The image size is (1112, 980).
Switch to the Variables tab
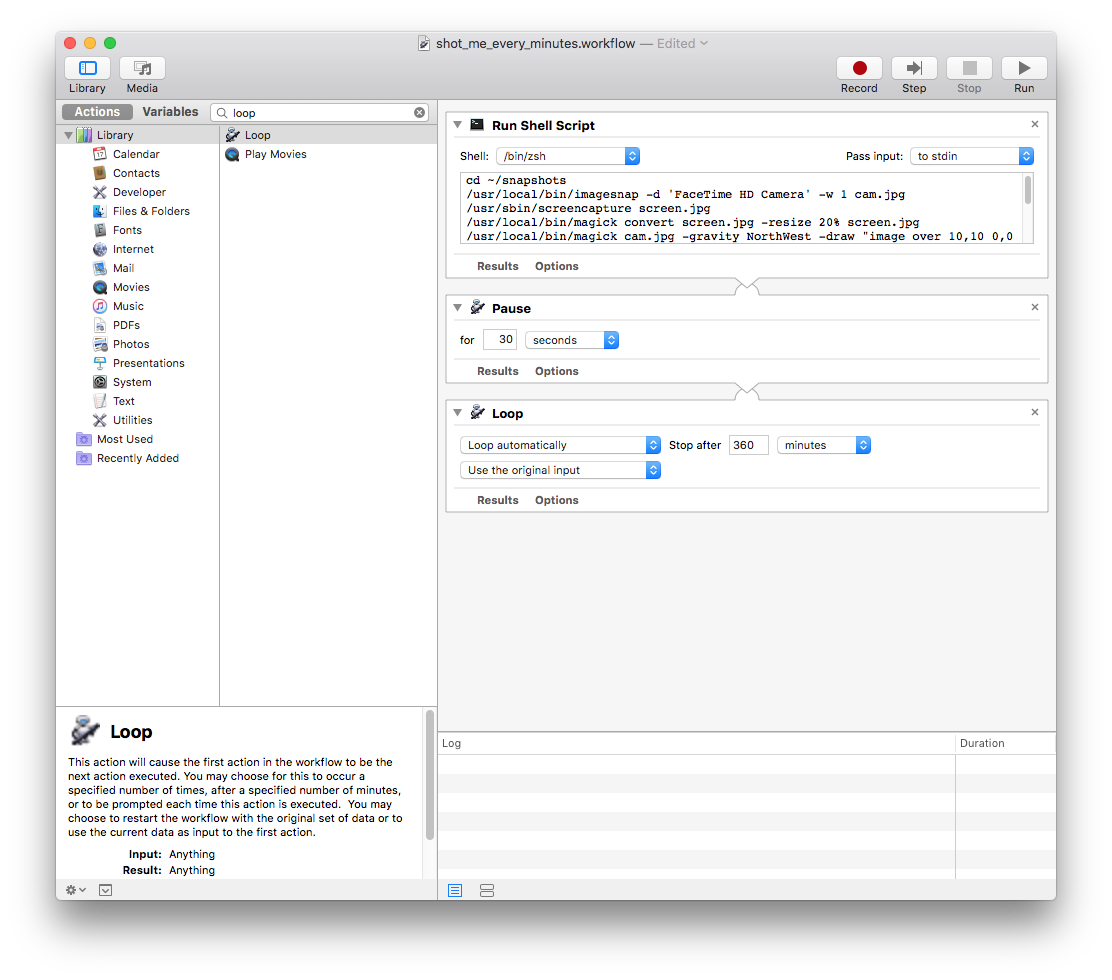pos(170,112)
